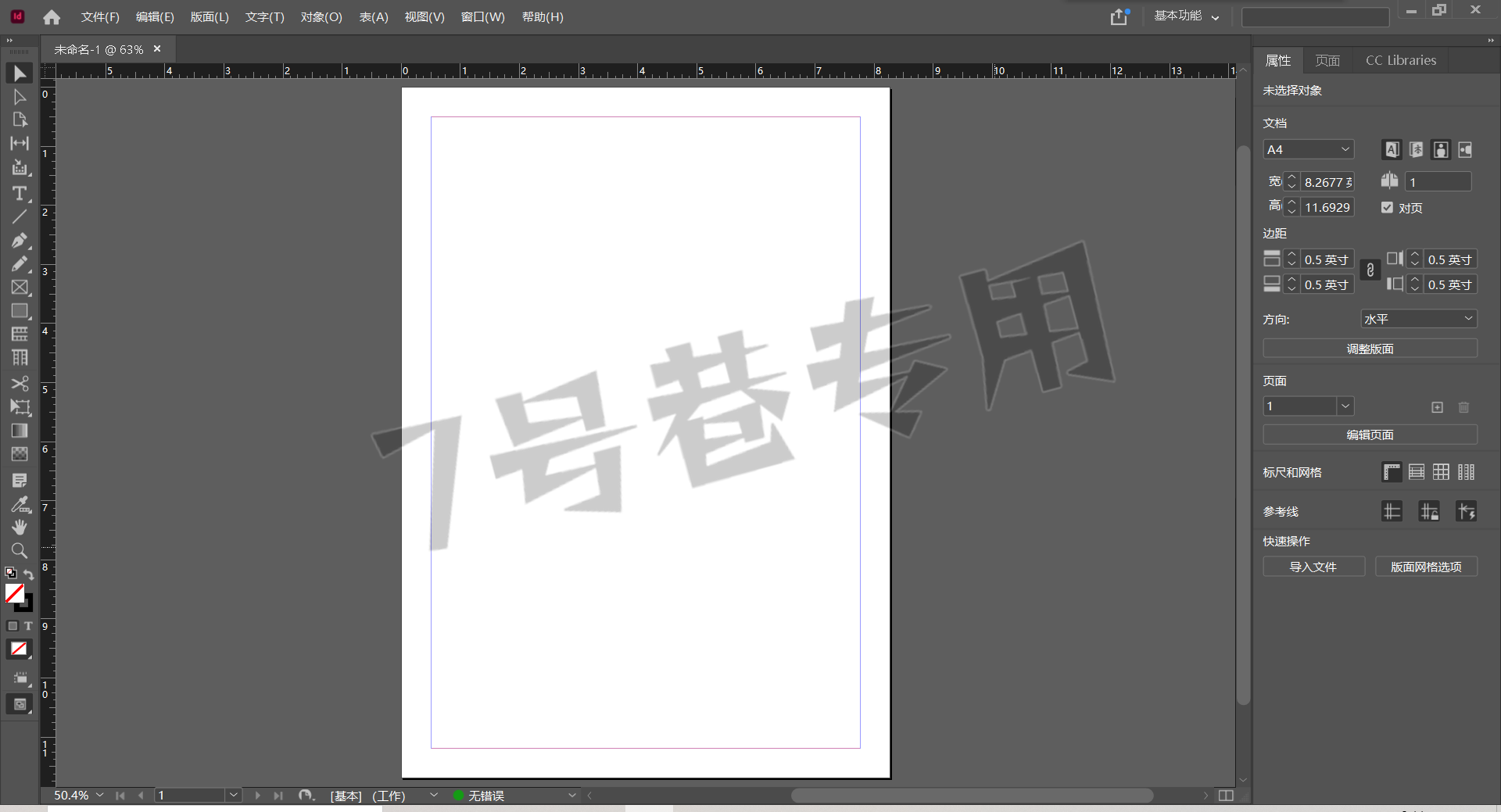Click the swap fill and stroke arrow

(x=29, y=574)
